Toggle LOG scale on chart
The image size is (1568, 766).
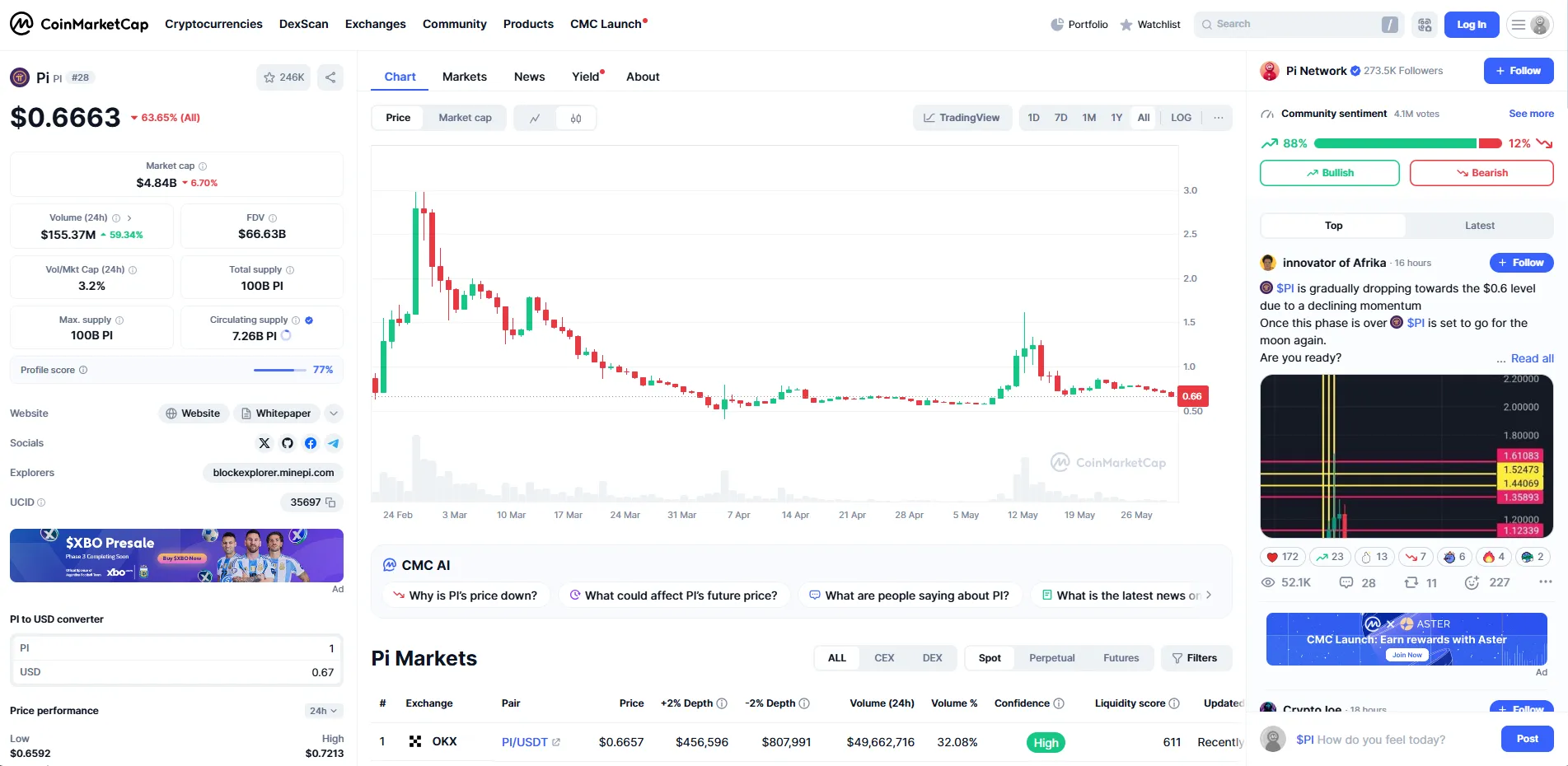point(1181,118)
